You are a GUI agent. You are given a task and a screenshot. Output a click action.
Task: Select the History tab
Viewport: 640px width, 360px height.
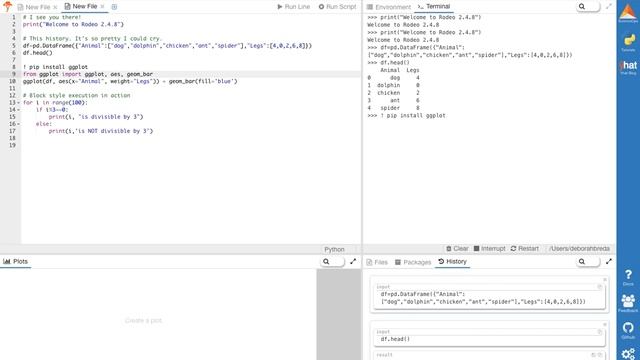tap(452, 262)
